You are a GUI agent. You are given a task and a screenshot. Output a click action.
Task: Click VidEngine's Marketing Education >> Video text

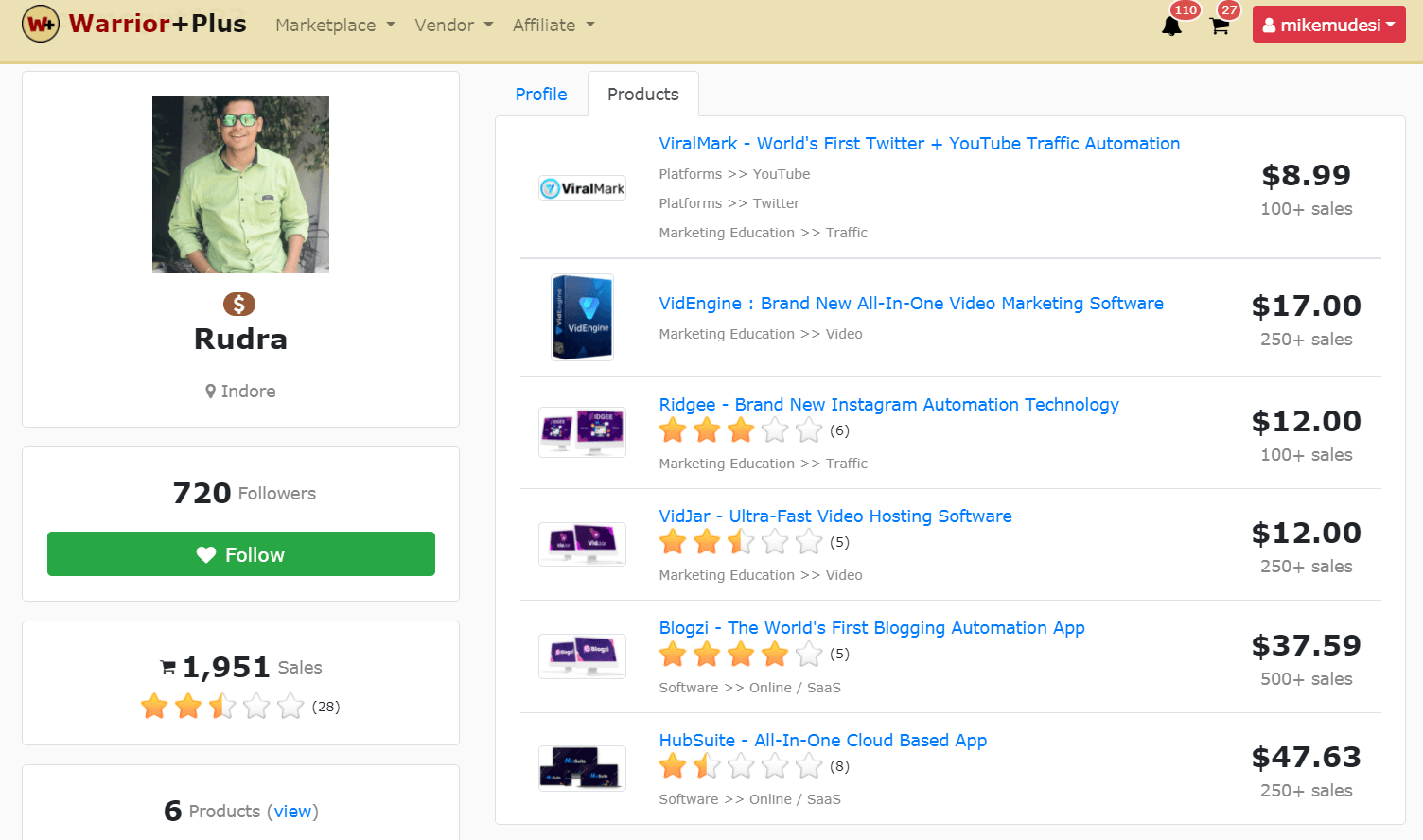click(x=761, y=334)
